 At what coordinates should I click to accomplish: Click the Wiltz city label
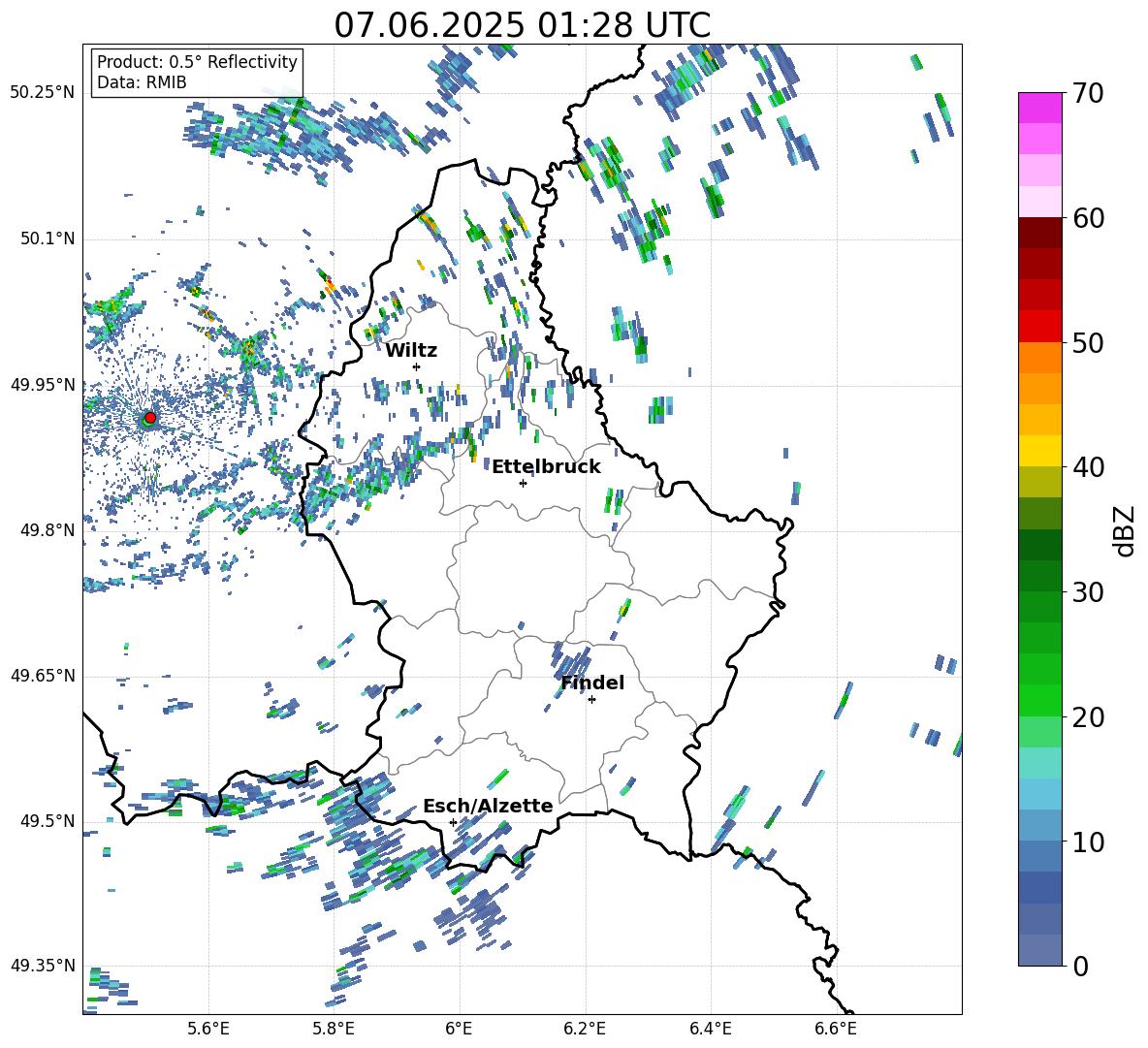coord(411,351)
